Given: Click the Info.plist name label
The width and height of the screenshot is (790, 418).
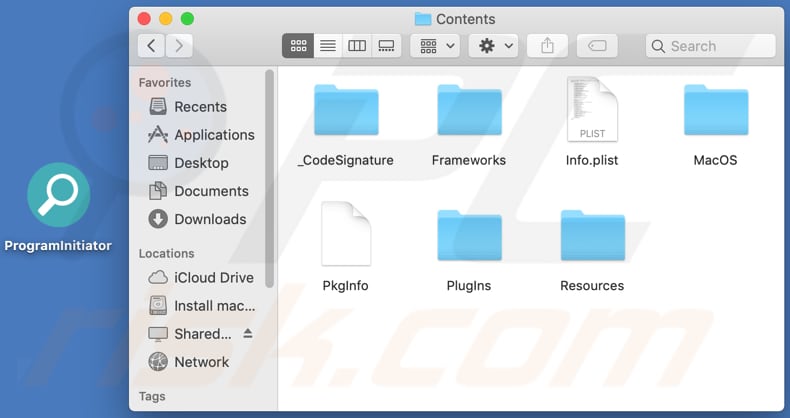Looking at the screenshot, I should tap(592, 161).
